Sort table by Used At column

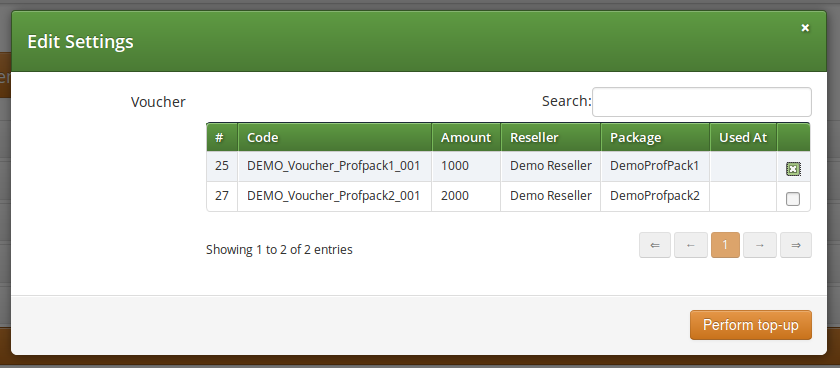[x=743, y=138]
